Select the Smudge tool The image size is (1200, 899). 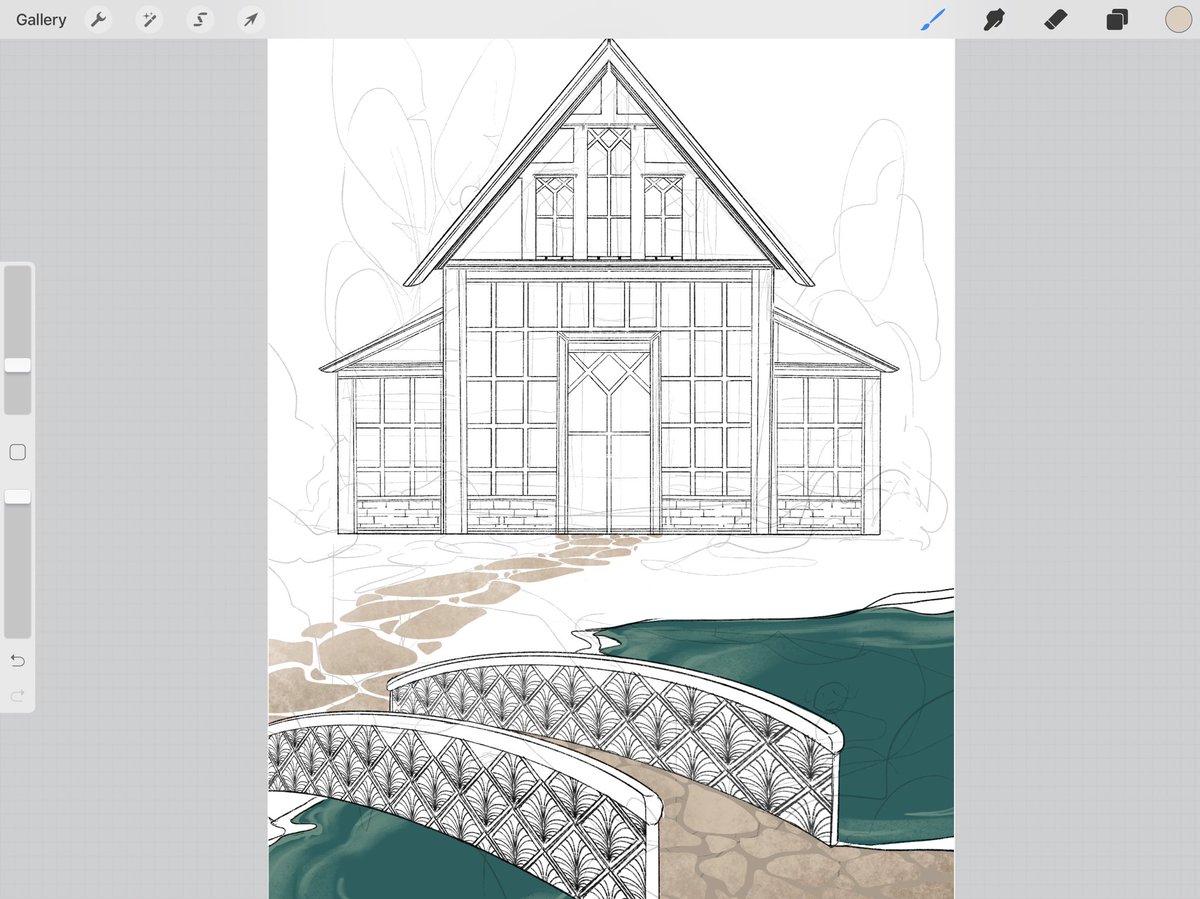(994, 19)
